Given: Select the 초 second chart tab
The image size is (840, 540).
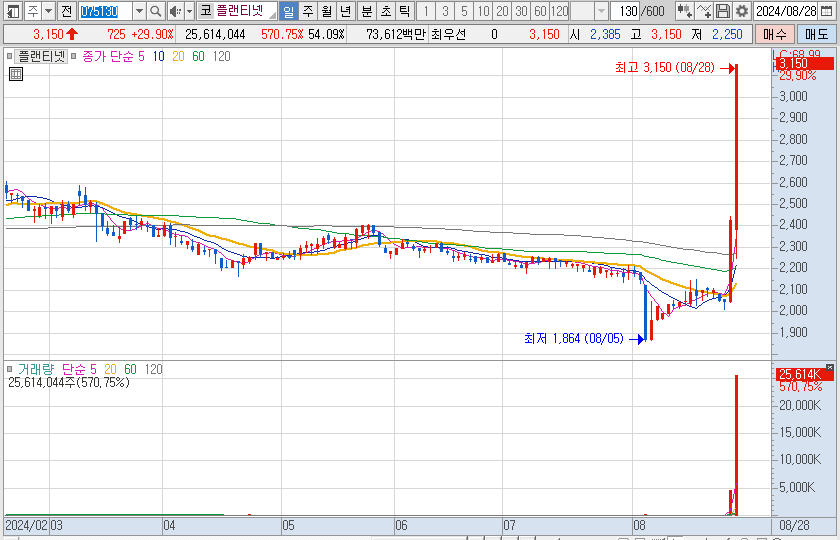Looking at the screenshot, I should click(x=386, y=11).
